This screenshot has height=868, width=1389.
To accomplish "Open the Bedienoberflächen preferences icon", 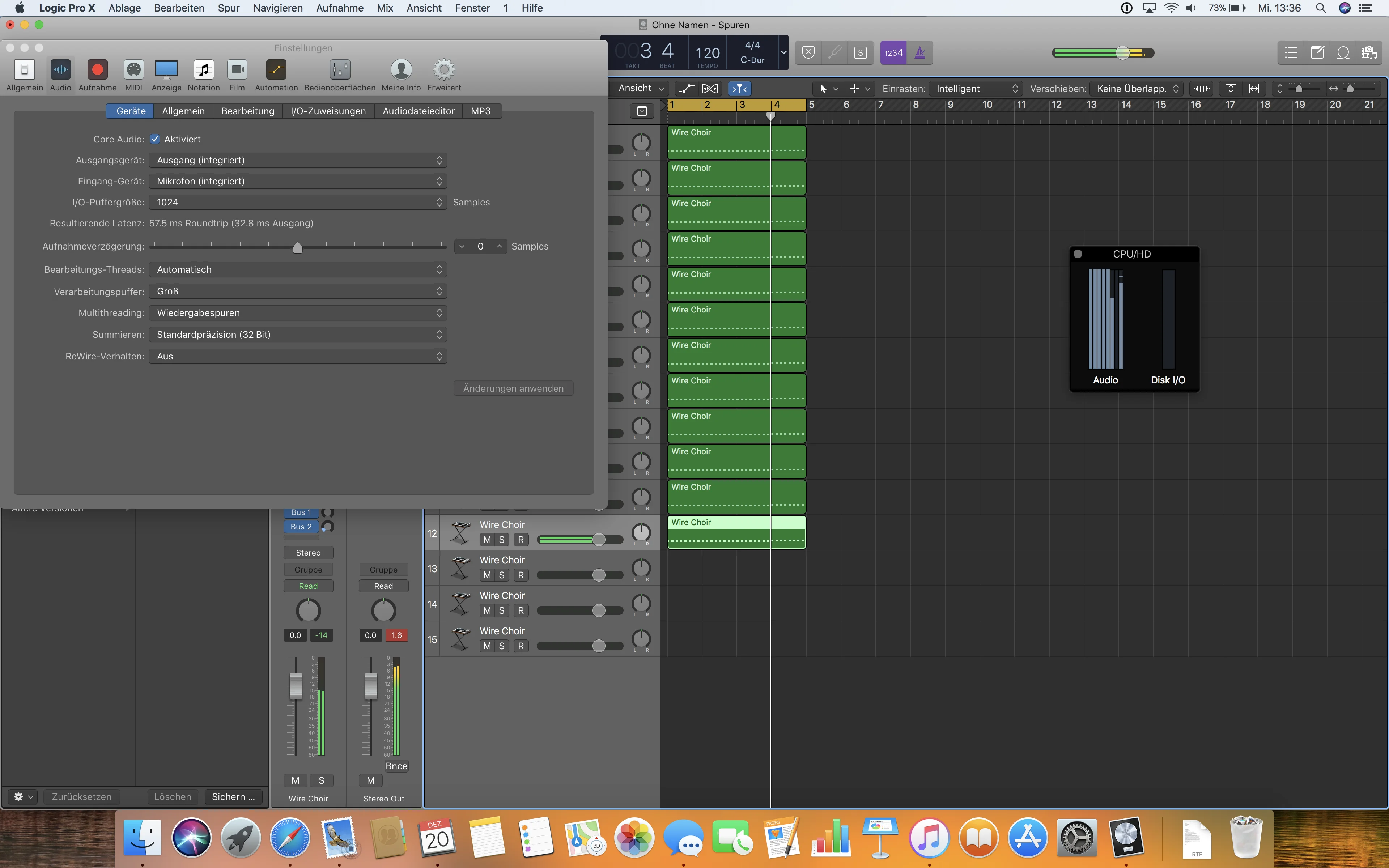I will (x=340, y=75).
